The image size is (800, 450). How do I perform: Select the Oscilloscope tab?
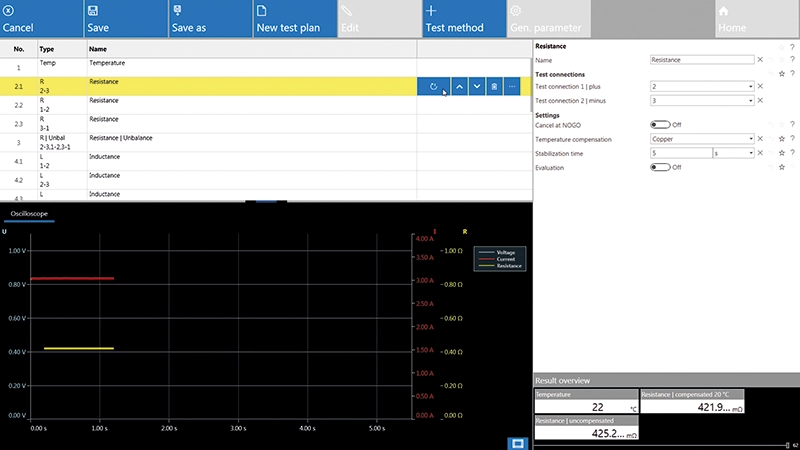pos(29,214)
